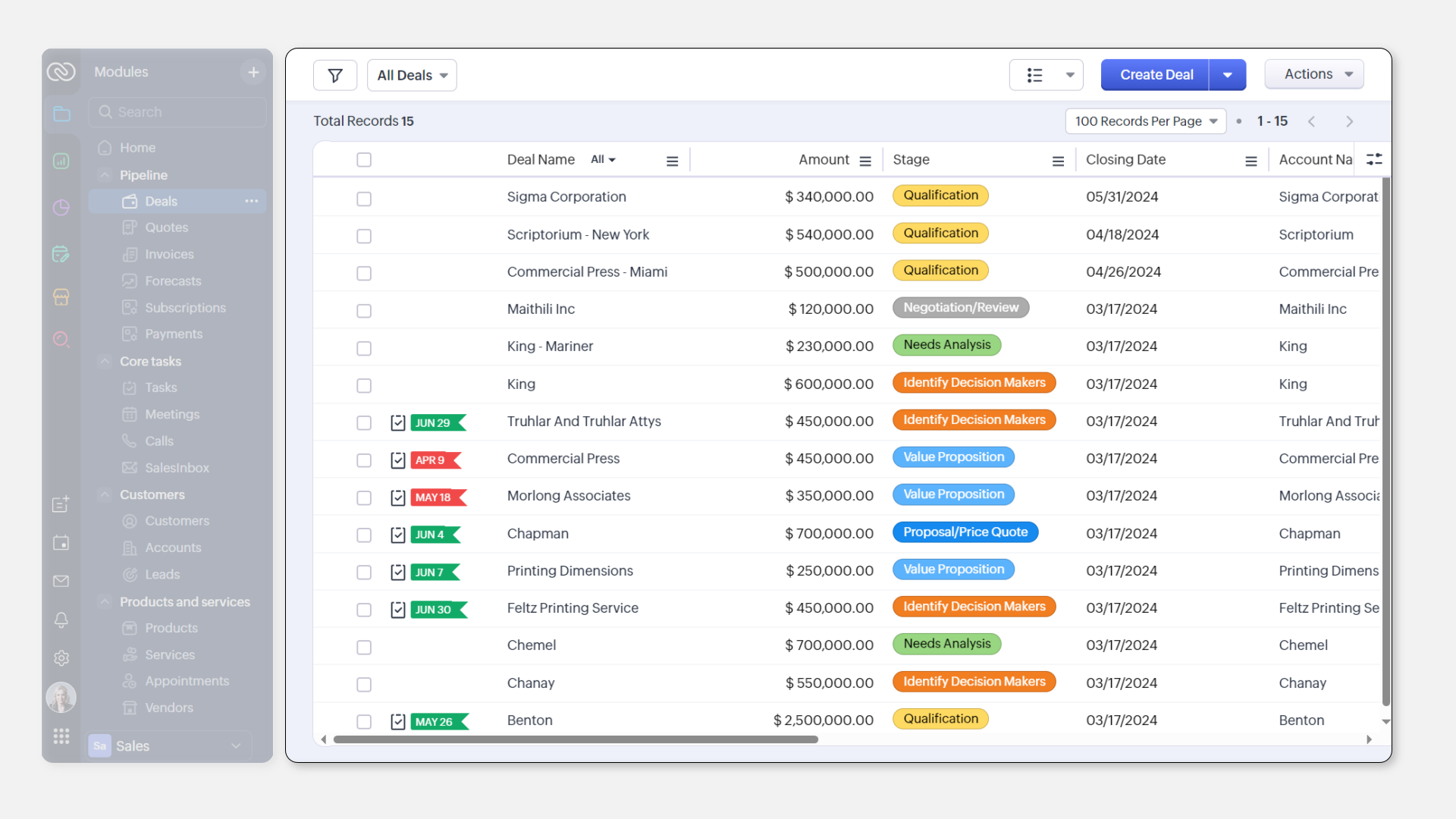1456x819 pixels.
Task: Select the Sigma Corporation row checkbox
Action: (364, 199)
